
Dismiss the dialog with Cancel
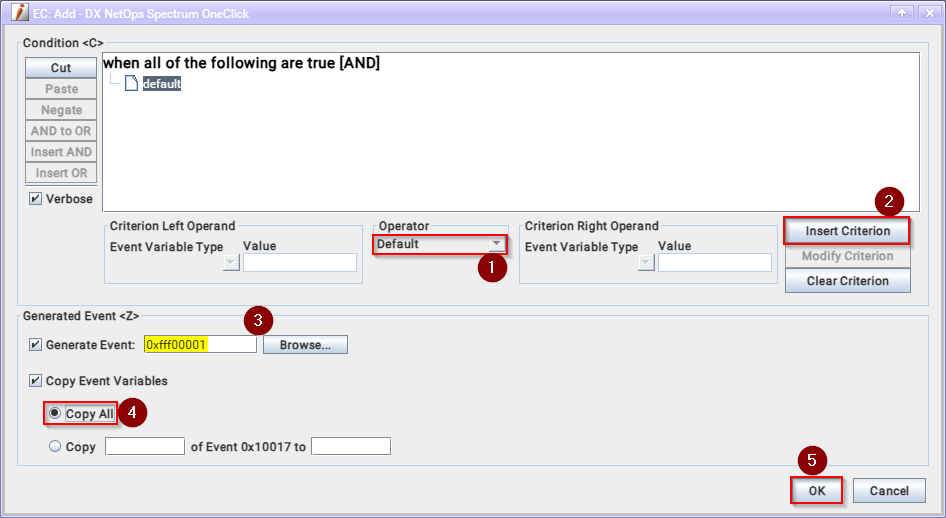pos(889,491)
